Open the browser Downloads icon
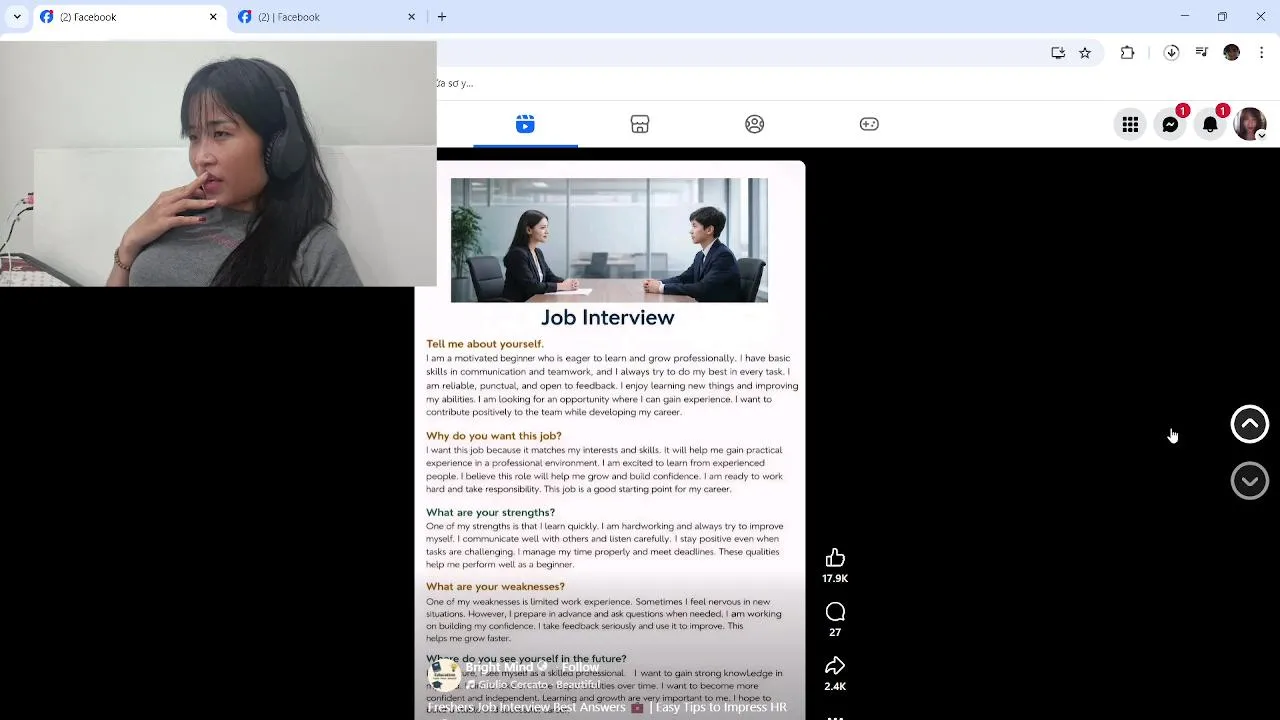Screen dimensions: 1280x720 (x=1171, y=53)
